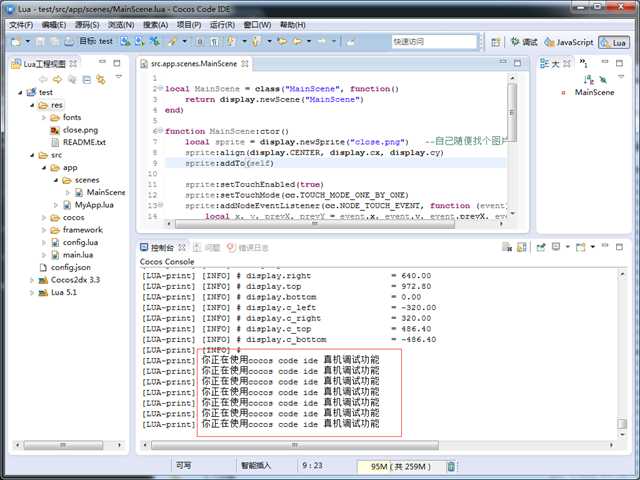This screenshot has height=480, width=640.
Task: Minimize the Lua project view panel
Action: click(x=102, y=62)
